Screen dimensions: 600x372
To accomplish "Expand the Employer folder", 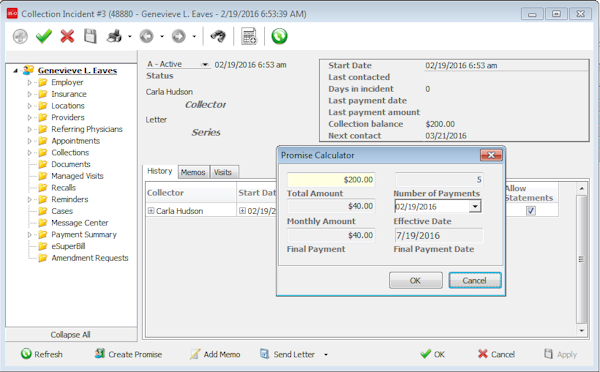I will click(29, 83).
